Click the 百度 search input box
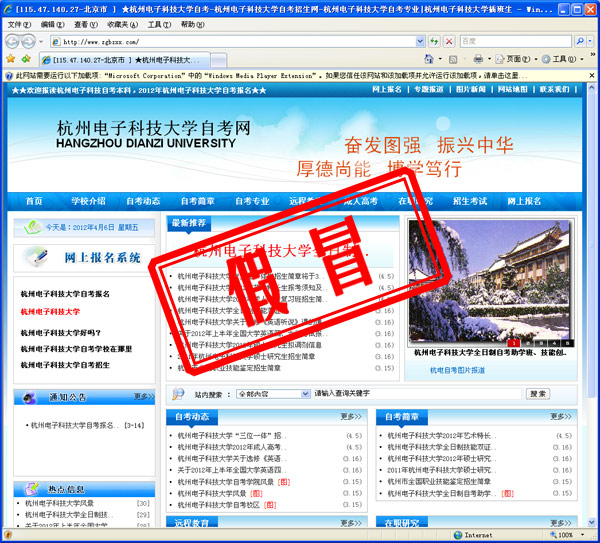This screenshot has width=600, height=543. 515,41
